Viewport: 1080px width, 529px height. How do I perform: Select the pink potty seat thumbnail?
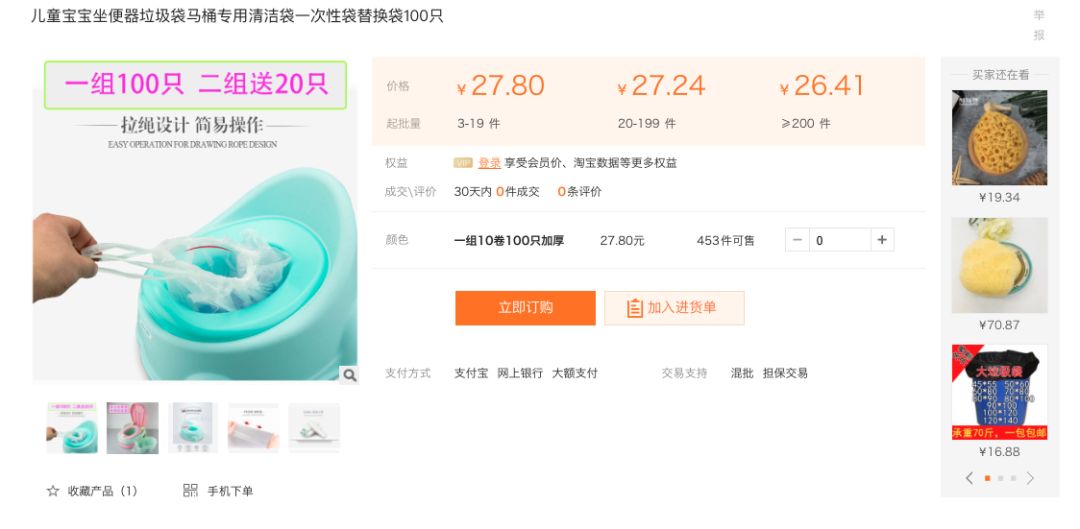coord(132,428)
